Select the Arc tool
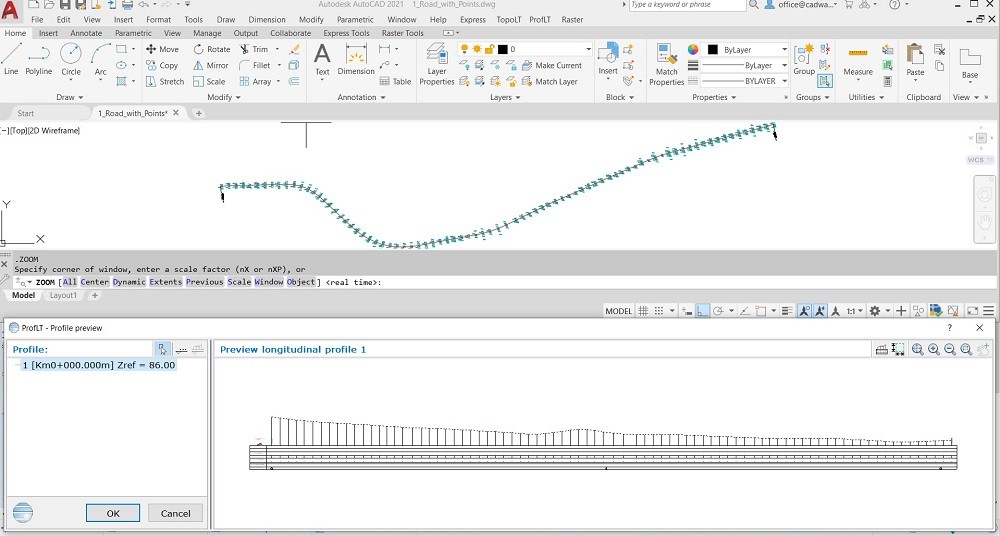This screenshot has height=536, width=1000. click(x=100, y=59)
